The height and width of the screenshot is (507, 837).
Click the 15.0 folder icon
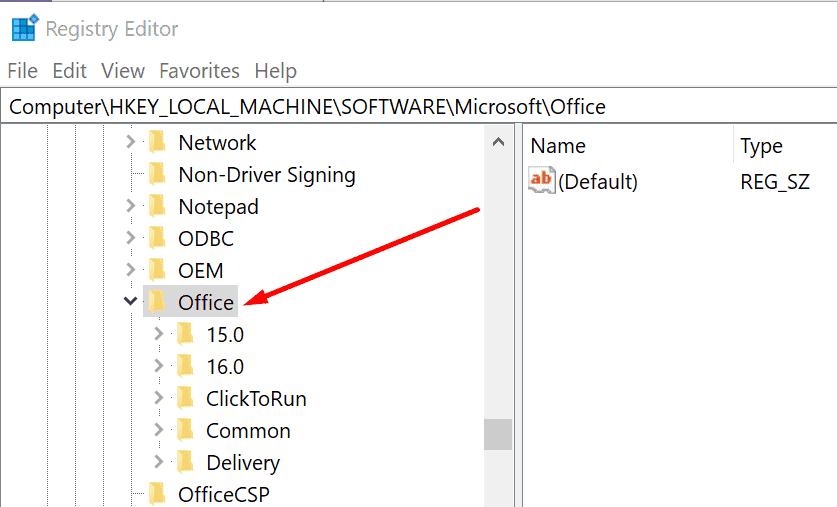click(x=185, y=334)
